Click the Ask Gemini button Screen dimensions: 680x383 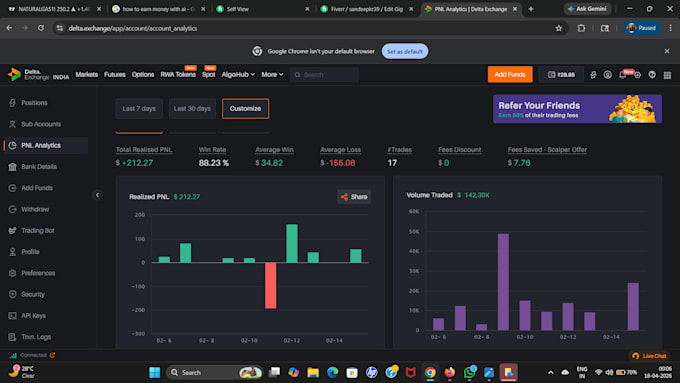(x=588, y=9)
